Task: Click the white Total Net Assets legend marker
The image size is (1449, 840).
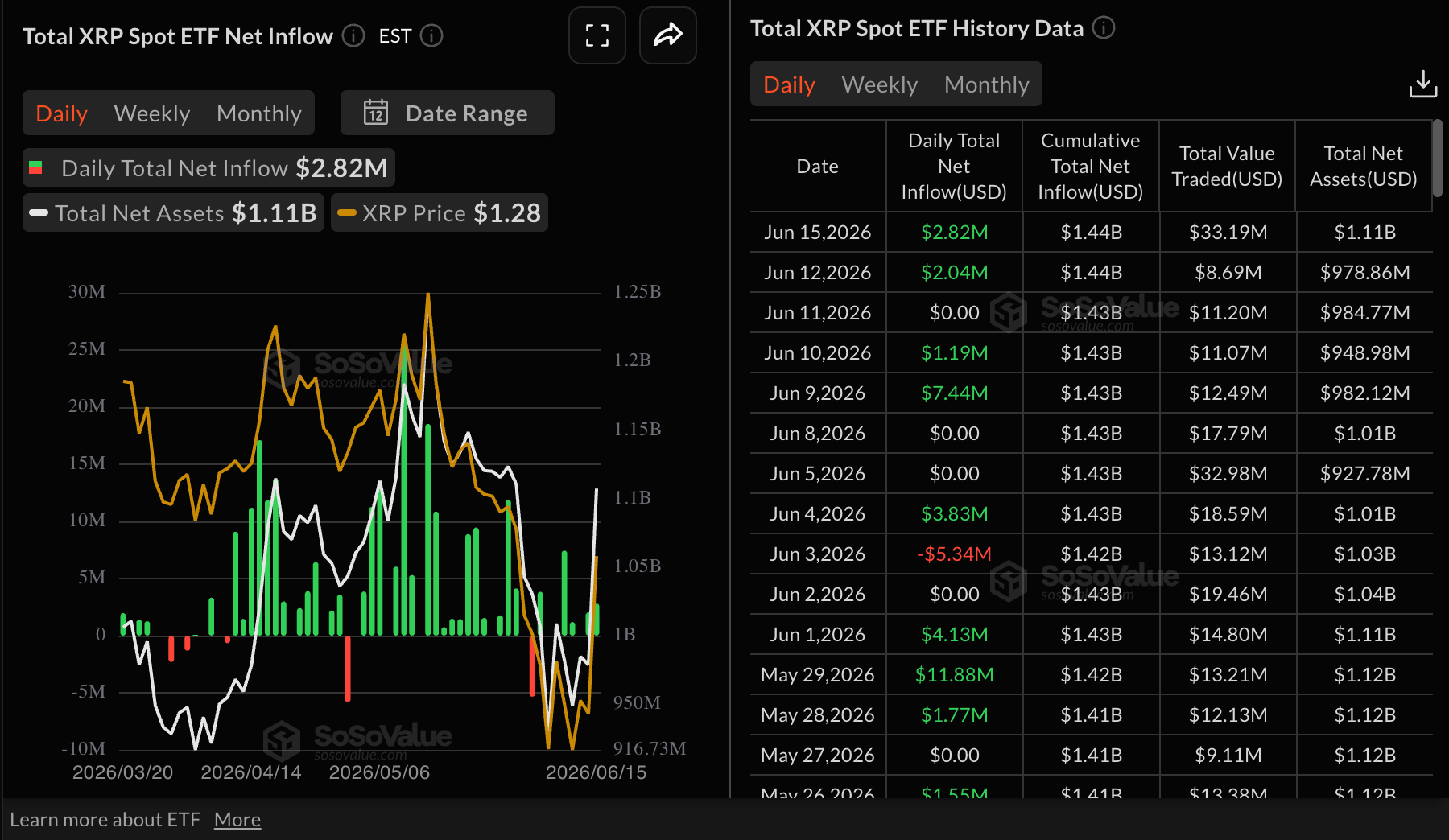Action: tap(39, 213)
